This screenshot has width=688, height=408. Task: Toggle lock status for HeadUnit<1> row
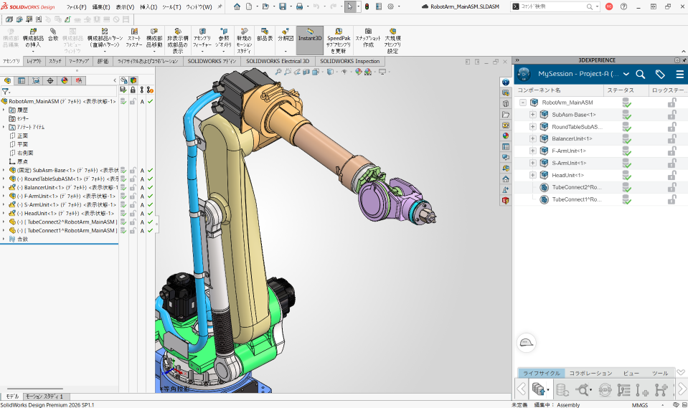pos(672,175)
